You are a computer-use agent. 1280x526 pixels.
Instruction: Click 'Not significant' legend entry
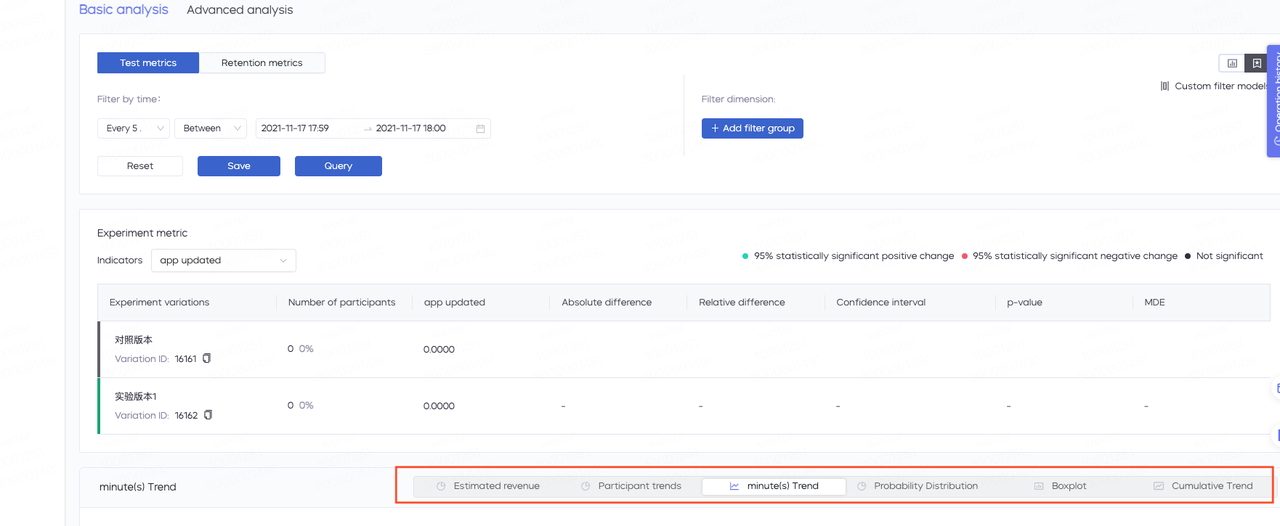tap(1224, 256)
